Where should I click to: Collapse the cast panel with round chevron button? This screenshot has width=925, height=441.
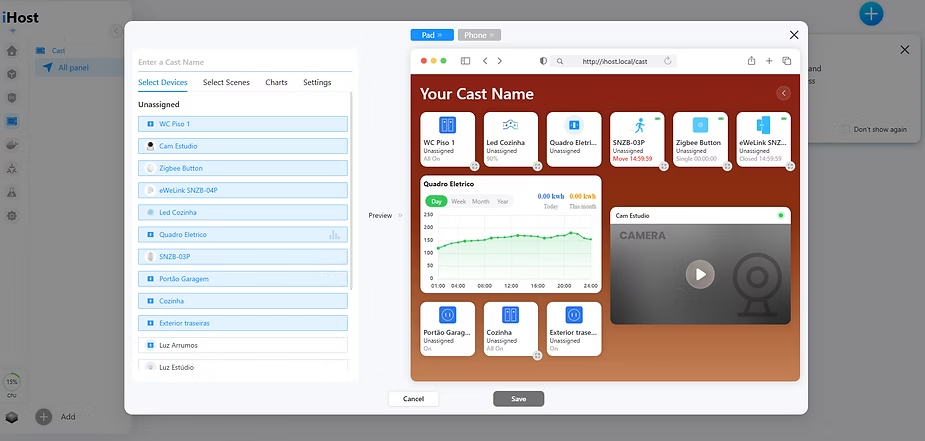pyautogui.click(x=783, y=93)
